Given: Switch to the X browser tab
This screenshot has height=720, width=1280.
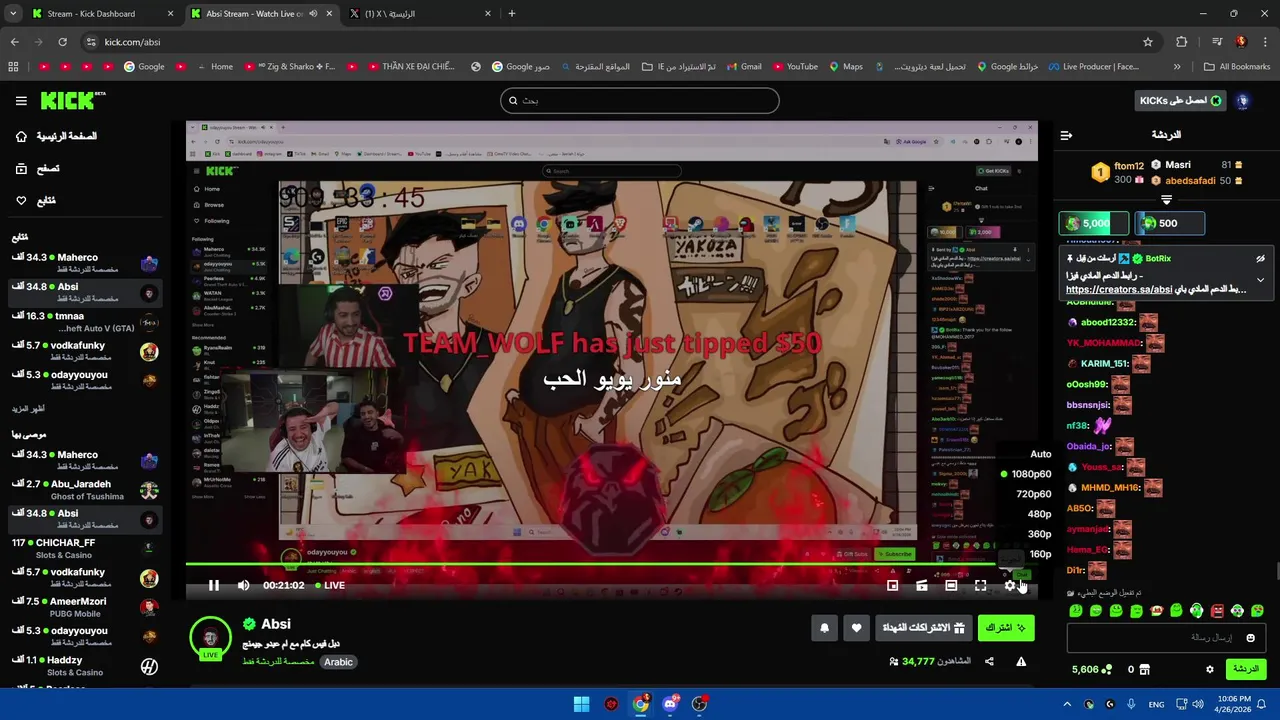Looking at the screenshot, I should 420,14.
